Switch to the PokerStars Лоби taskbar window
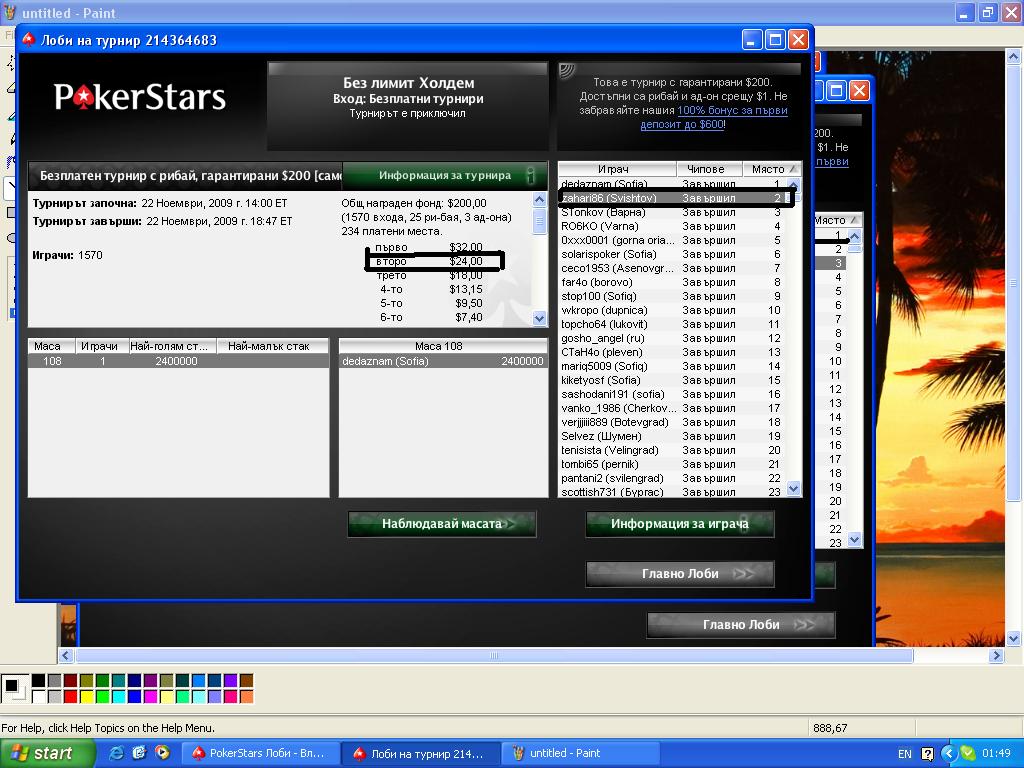 [x=261, y=754]
